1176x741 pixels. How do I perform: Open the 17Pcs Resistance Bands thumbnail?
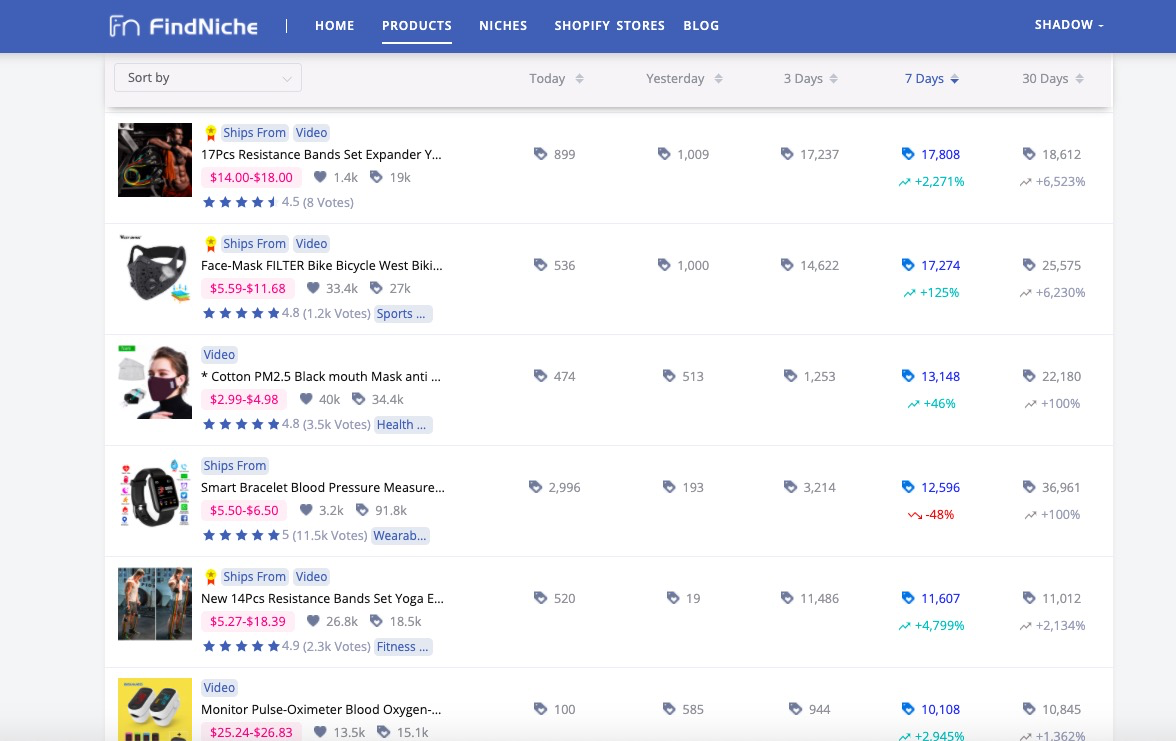155,160
